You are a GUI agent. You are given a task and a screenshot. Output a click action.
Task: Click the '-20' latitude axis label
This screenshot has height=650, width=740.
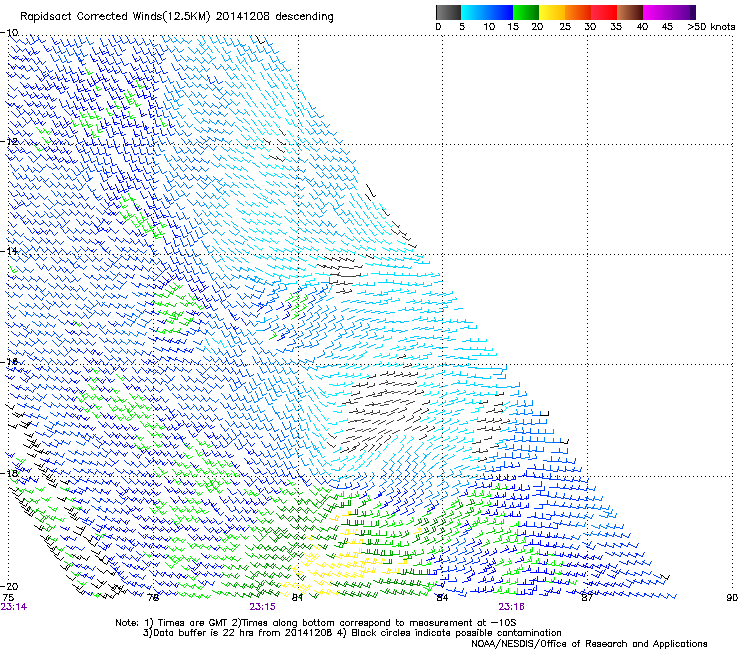(9, 586)
